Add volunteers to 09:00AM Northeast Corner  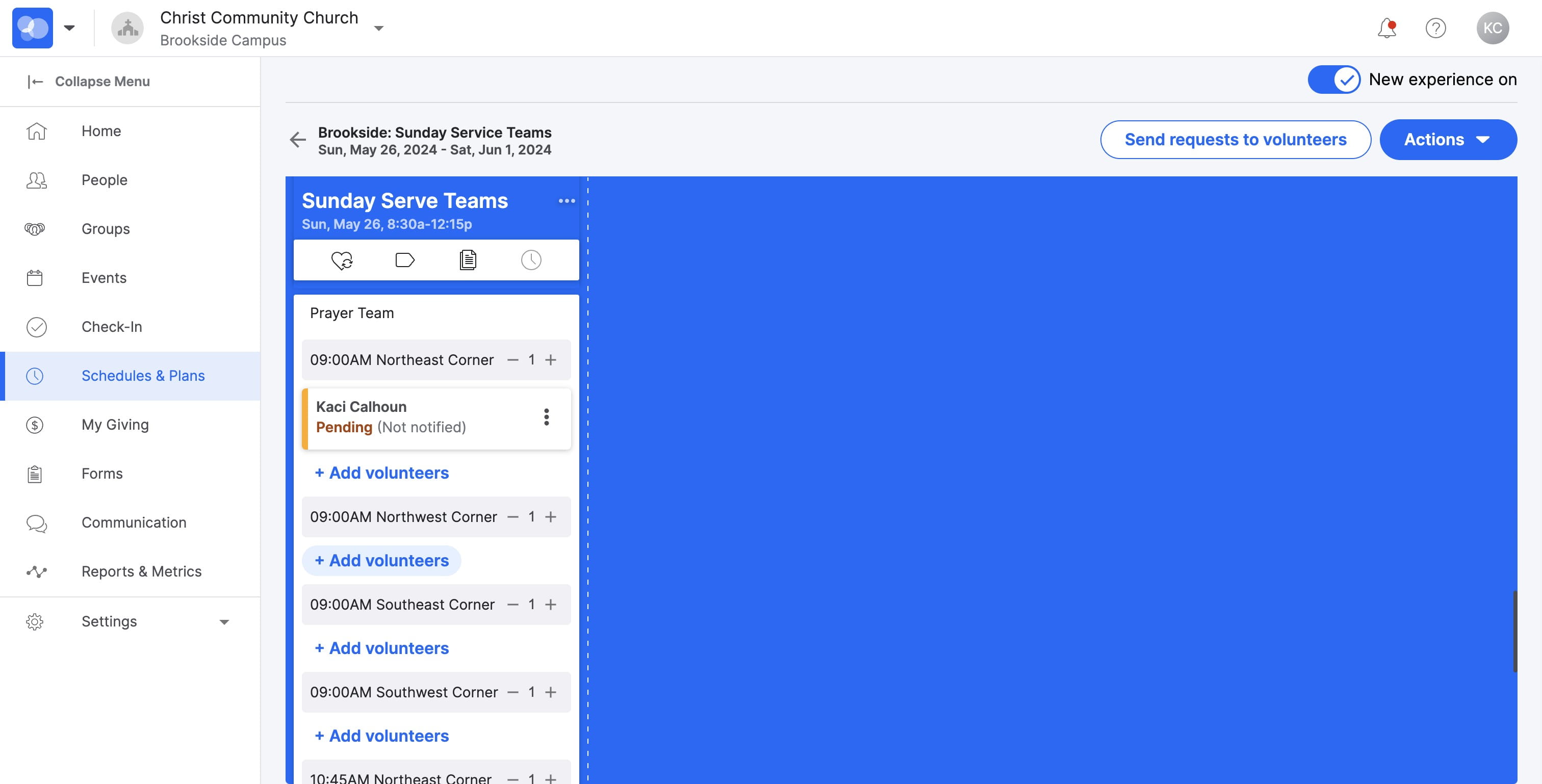pos(381,473)
